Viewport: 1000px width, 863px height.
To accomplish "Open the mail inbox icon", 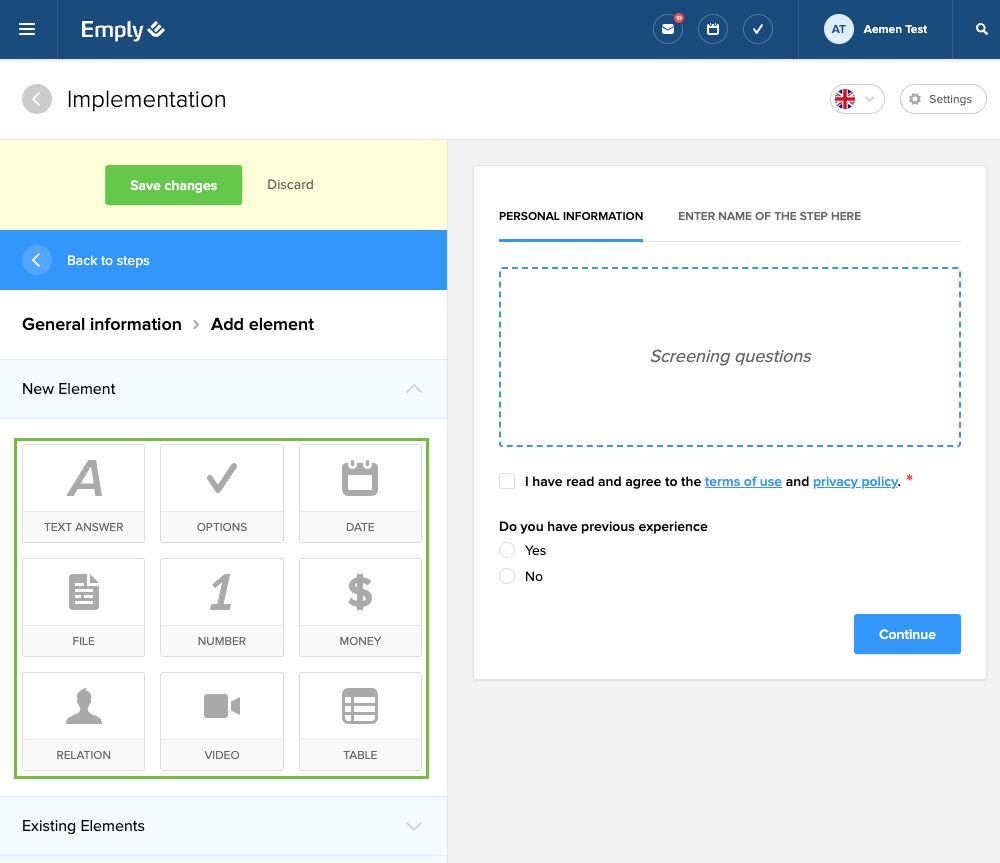I will [x=667, y=30].
